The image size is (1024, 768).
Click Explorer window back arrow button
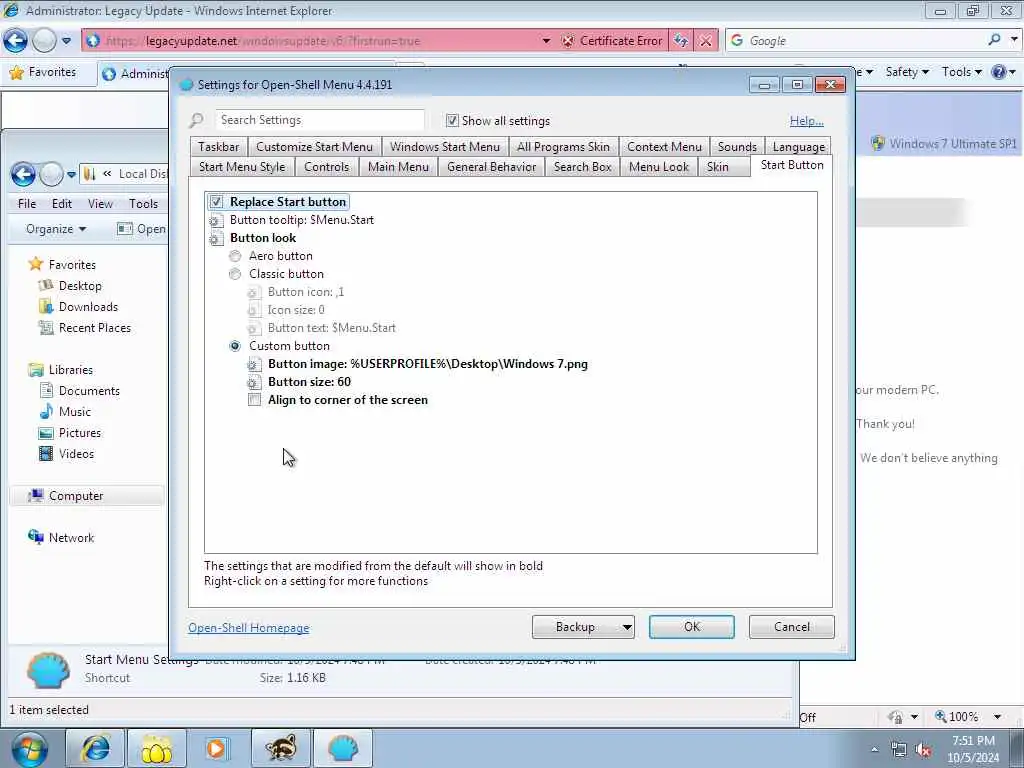23,174
